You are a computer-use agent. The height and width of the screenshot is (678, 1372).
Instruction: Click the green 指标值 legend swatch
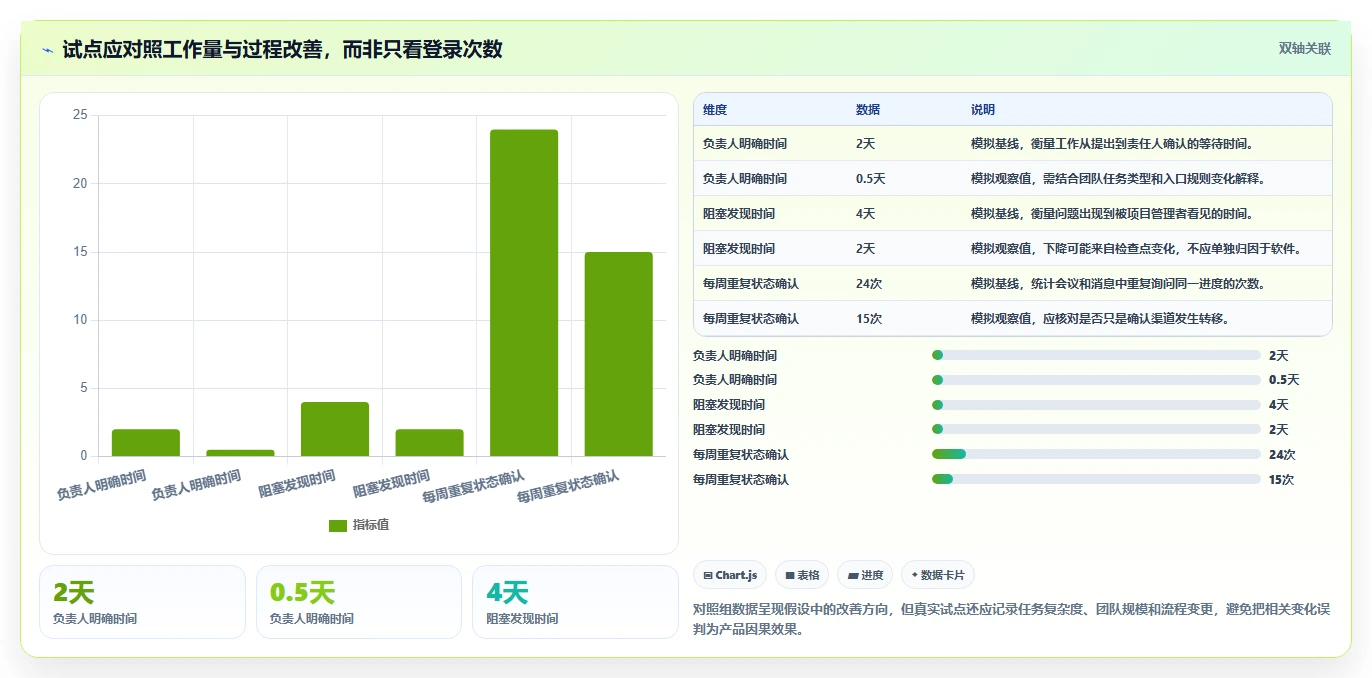coord(338,525)
